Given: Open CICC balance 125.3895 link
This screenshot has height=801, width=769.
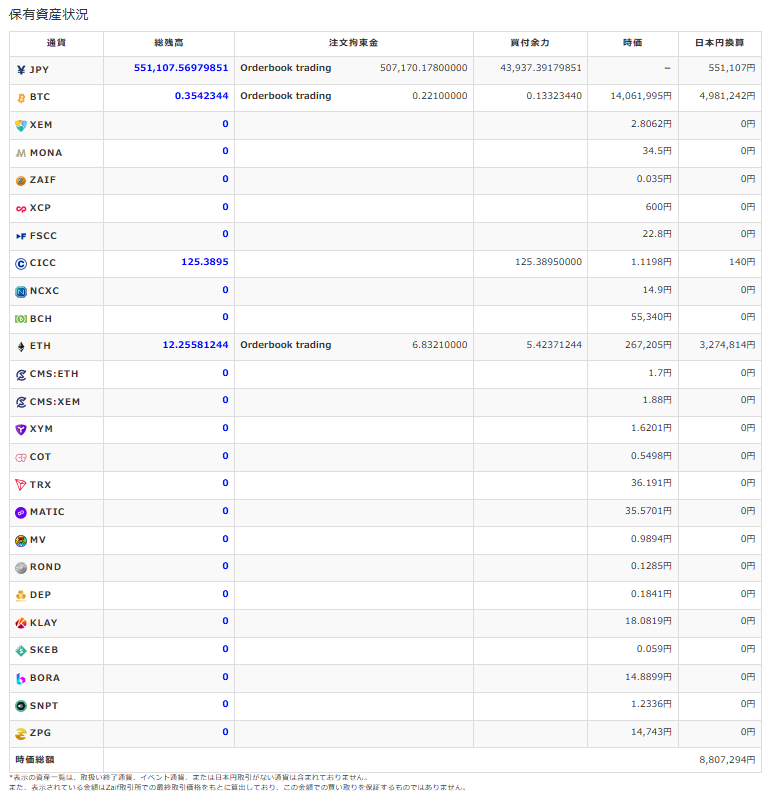Looking at the screenshot, I should click(x=205, y=262).
